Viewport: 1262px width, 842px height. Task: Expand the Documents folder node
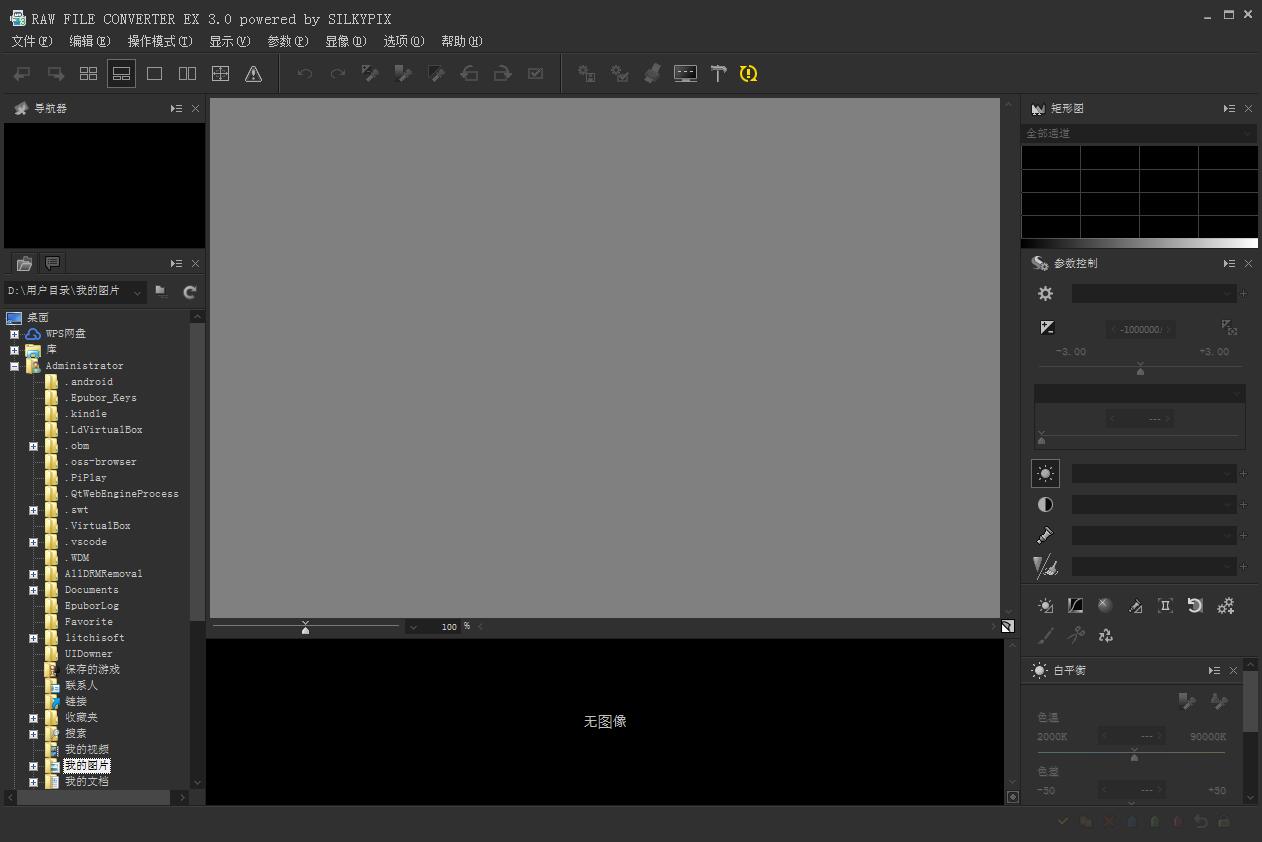point(33,590)
